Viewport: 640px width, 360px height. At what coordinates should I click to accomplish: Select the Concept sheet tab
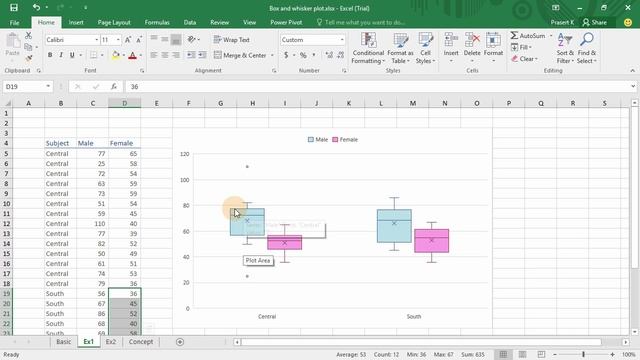click(x=141, y=342)
